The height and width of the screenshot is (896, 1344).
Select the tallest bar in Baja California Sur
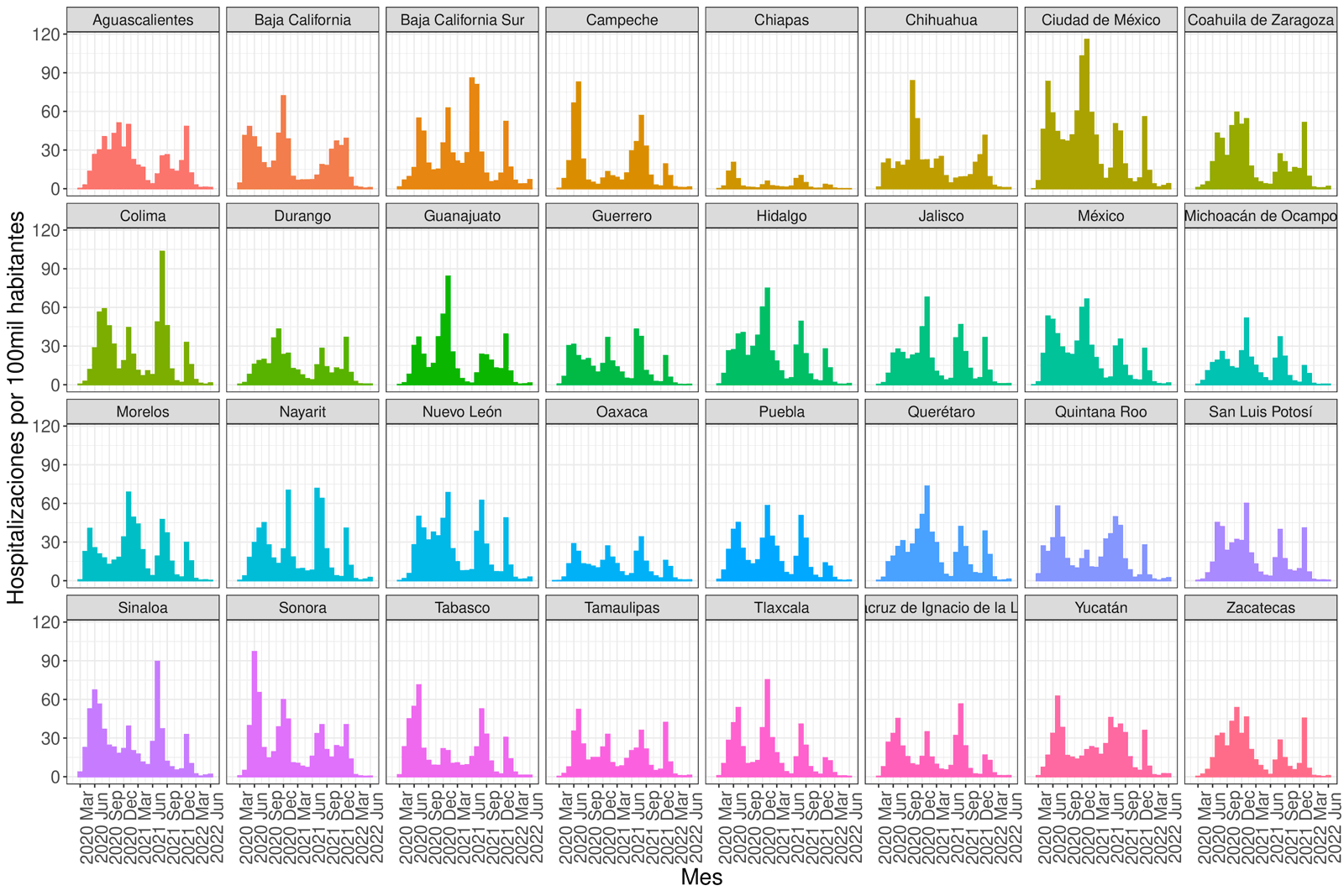(x=472, y=134)
